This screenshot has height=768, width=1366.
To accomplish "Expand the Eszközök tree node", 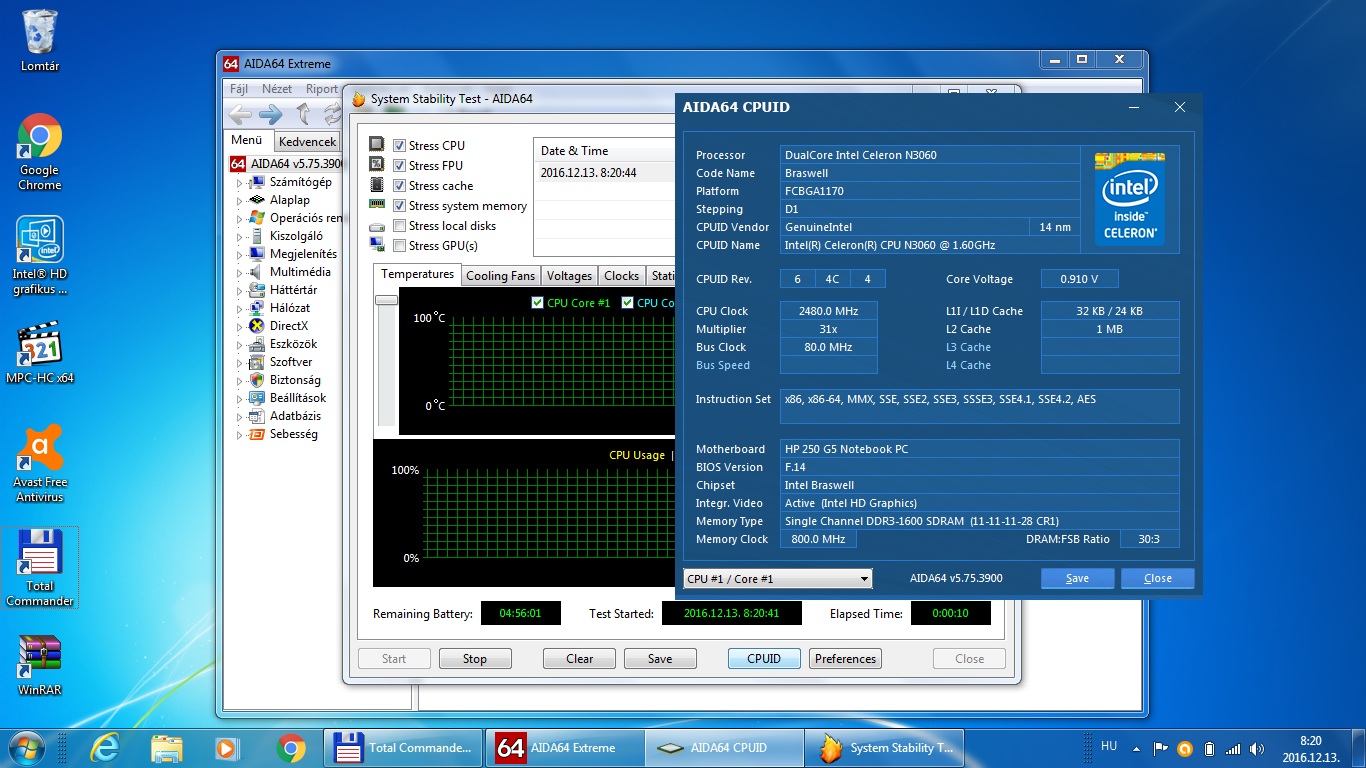I will [239, 345].
